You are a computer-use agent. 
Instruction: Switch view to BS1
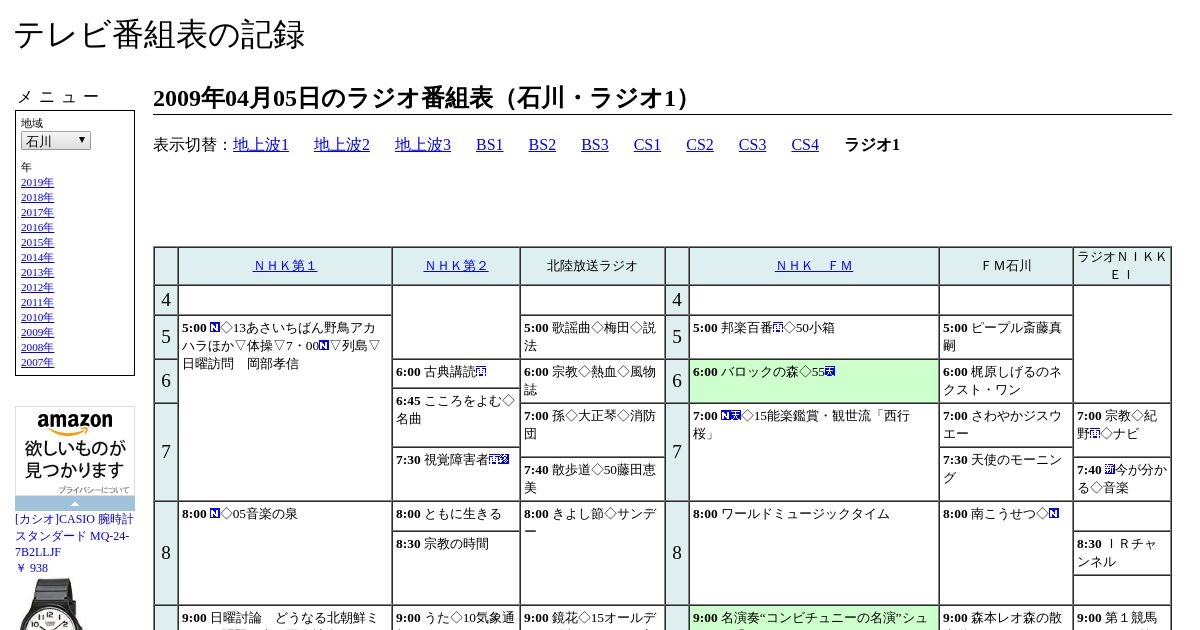coord(490,145)
